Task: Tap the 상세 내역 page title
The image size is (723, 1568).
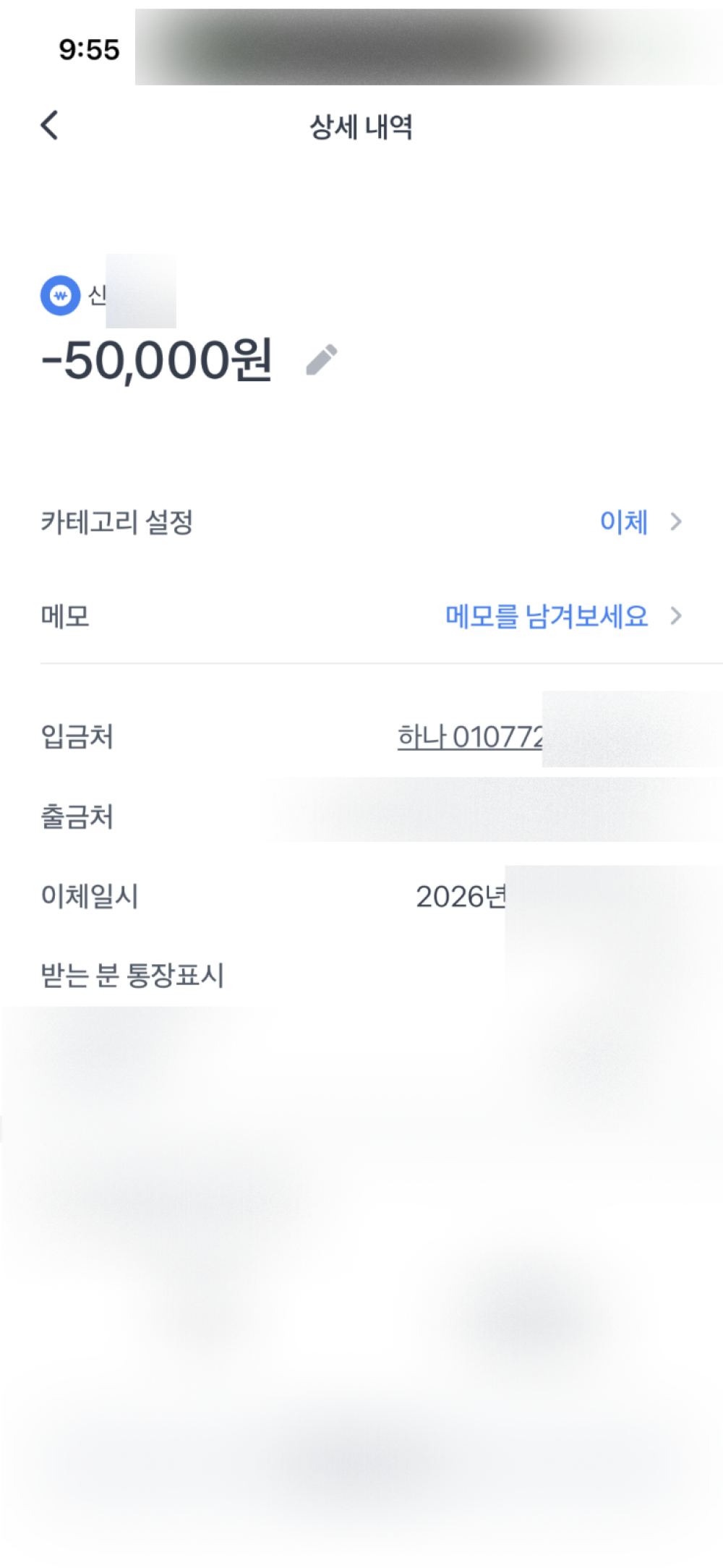Action: 361,127
